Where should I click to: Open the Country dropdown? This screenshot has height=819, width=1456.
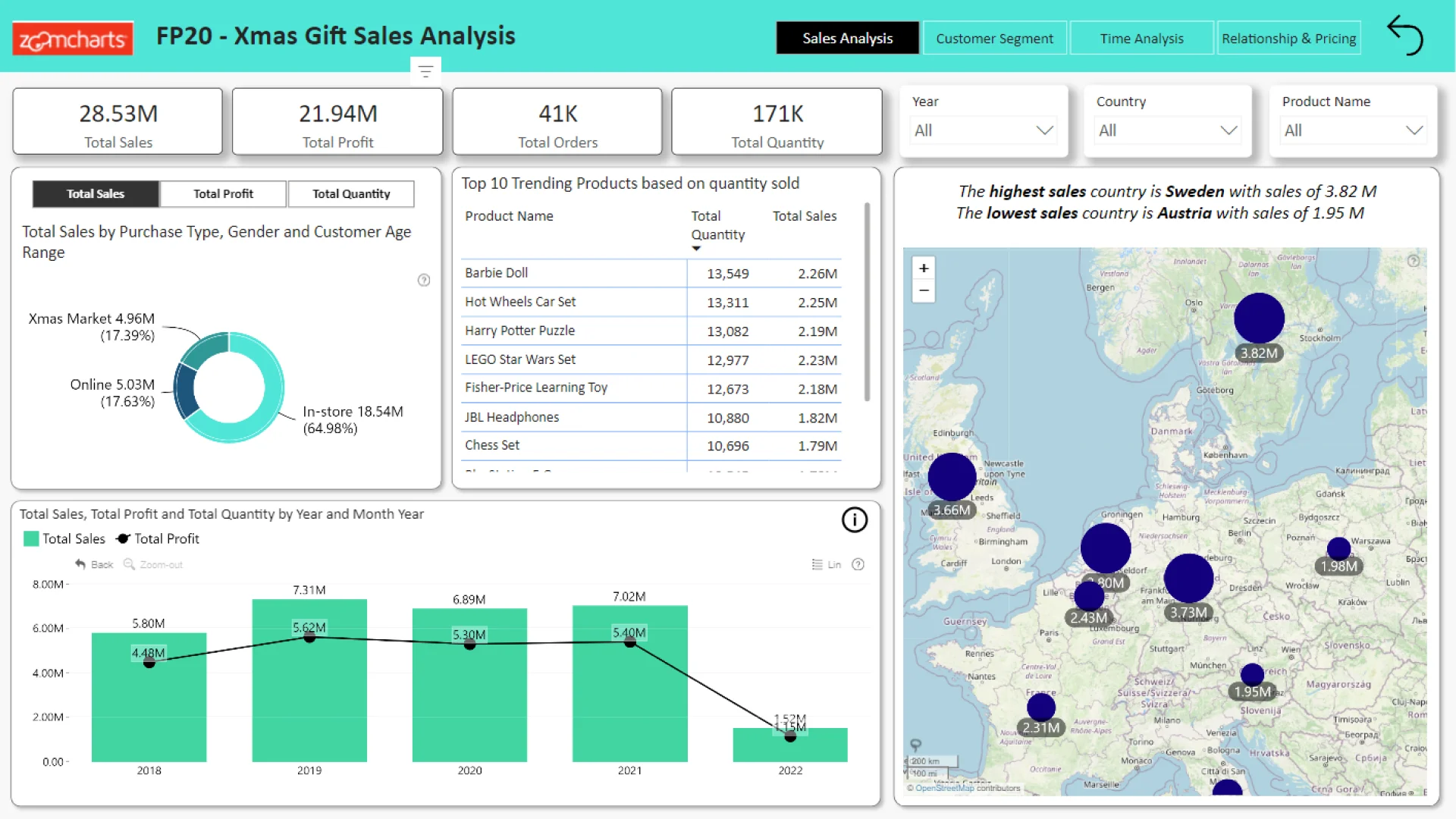[1168, 130]
